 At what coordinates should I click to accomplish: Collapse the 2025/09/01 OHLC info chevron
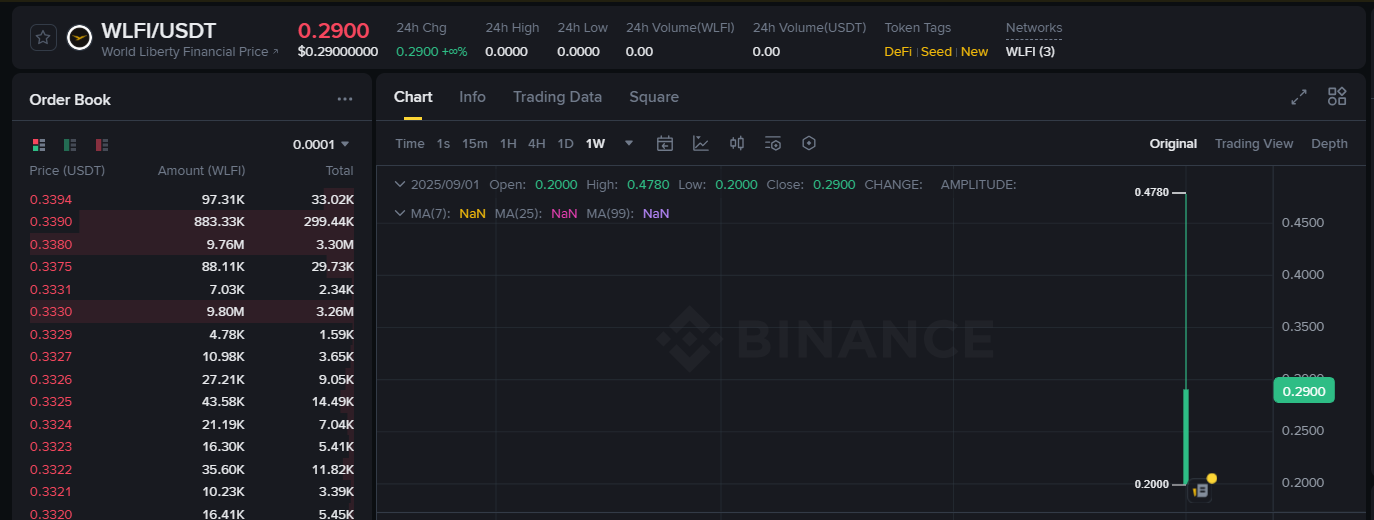coord(400,184)
